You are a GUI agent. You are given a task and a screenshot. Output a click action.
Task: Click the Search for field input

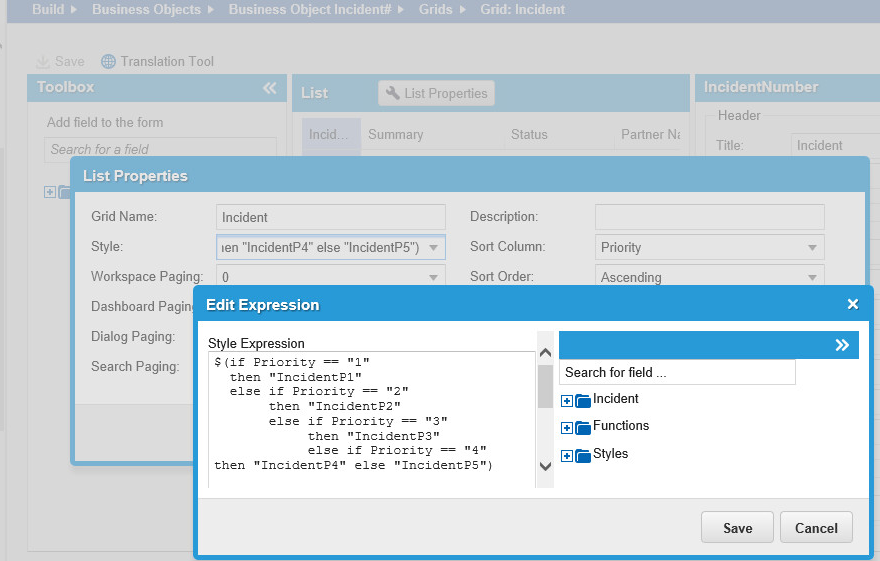pyautogui.click(x=677, y=372)
